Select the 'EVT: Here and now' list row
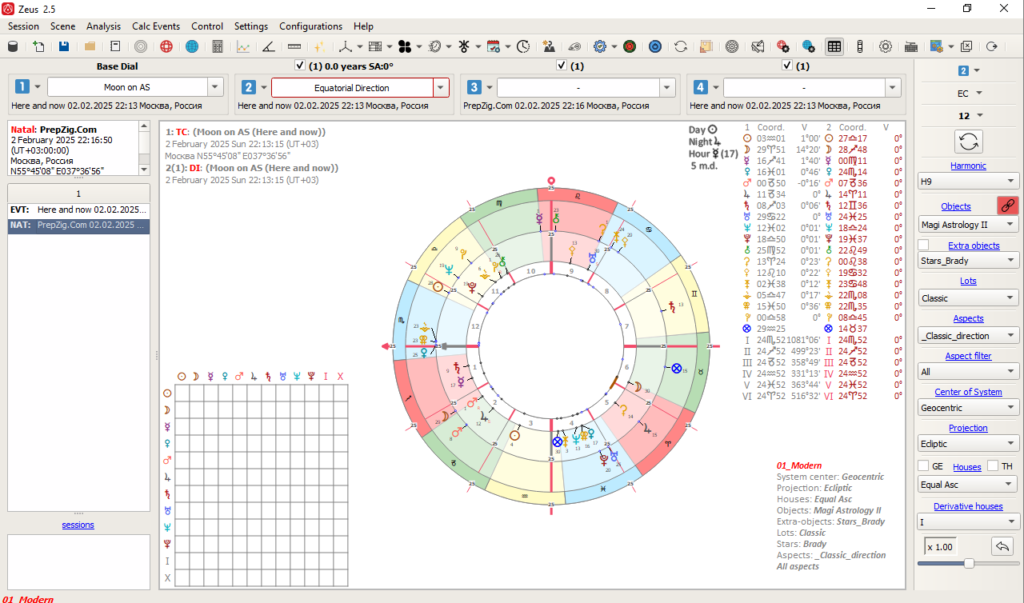 tap(78, 210)
